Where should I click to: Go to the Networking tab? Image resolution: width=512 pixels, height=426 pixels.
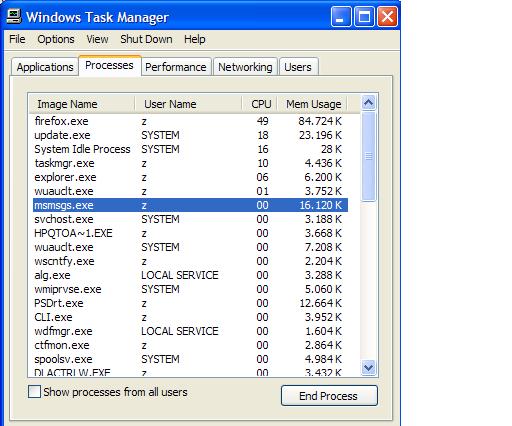[245, 67]
